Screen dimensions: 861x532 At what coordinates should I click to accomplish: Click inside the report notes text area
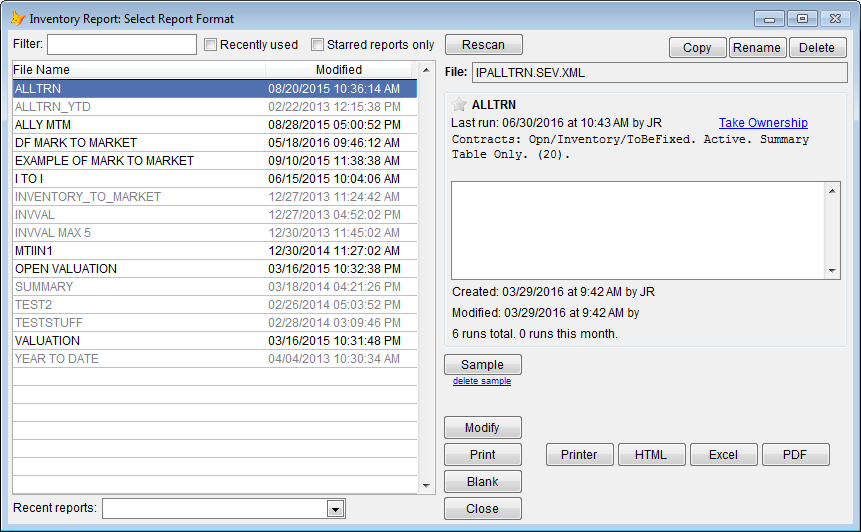[638, 231]
